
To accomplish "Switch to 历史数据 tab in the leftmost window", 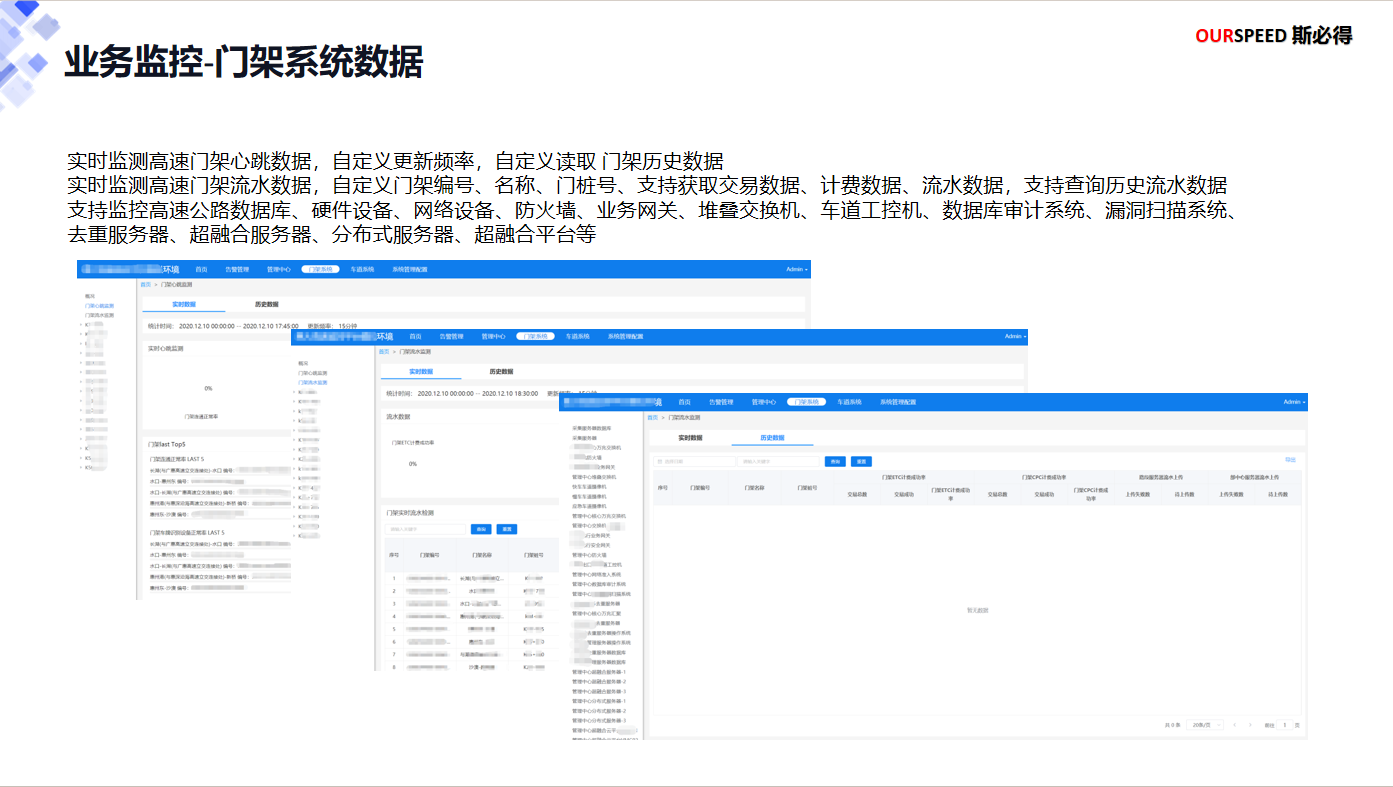I will 266,304.
